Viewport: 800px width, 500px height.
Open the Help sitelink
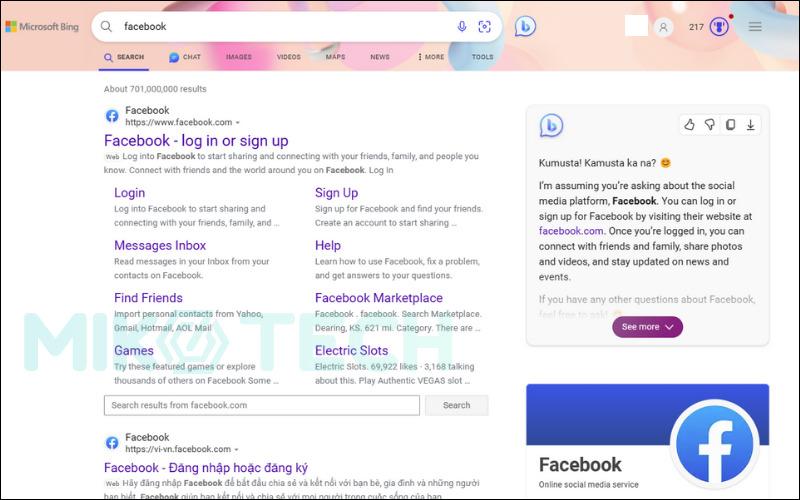point(328,245)
